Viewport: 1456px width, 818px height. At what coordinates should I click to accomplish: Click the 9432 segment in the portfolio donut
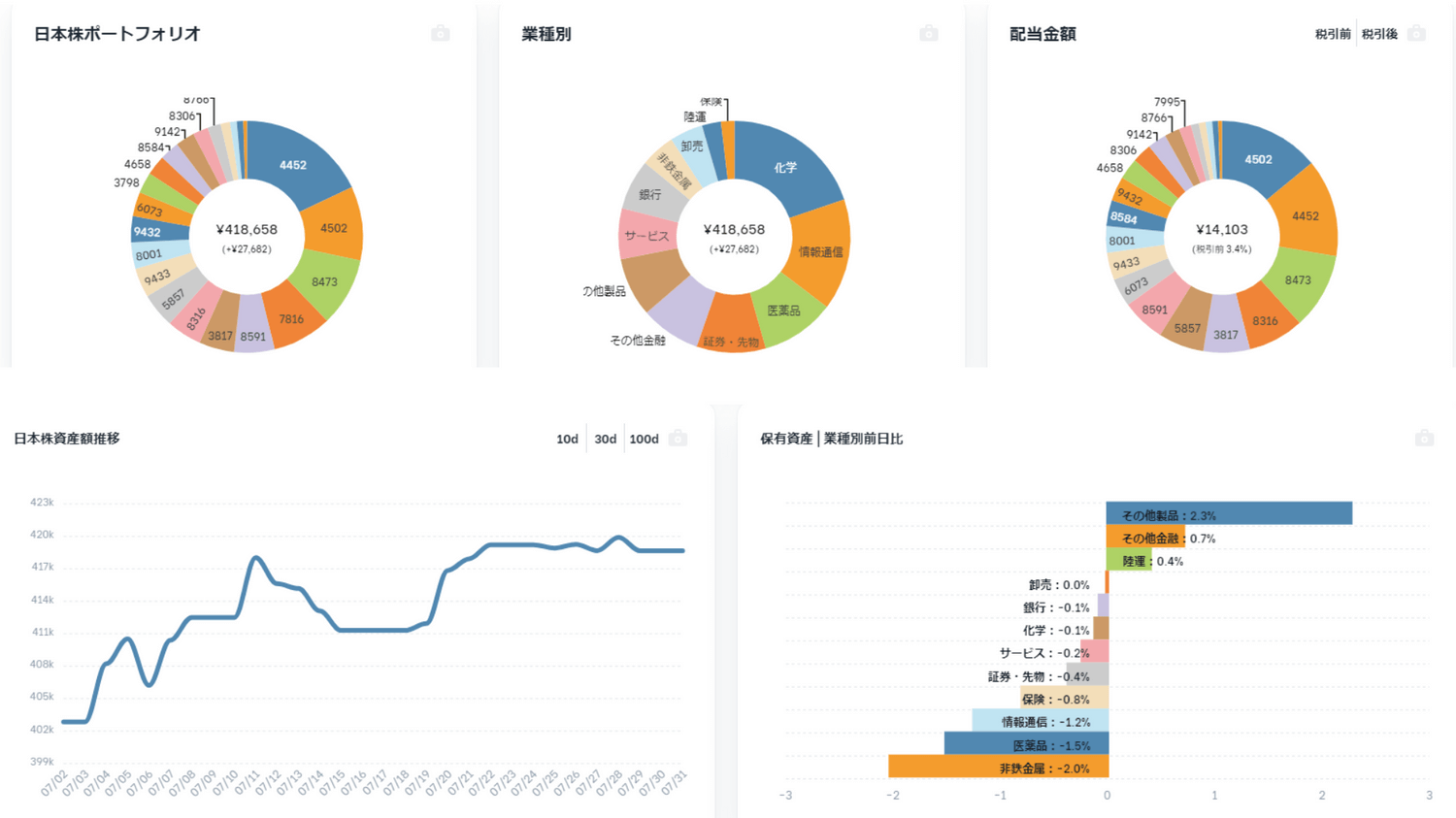pos(148,232)
